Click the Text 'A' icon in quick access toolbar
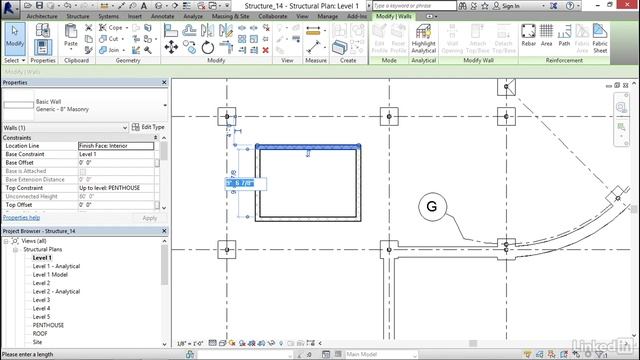This screenshot has height=360, width=640. [144, 6]
